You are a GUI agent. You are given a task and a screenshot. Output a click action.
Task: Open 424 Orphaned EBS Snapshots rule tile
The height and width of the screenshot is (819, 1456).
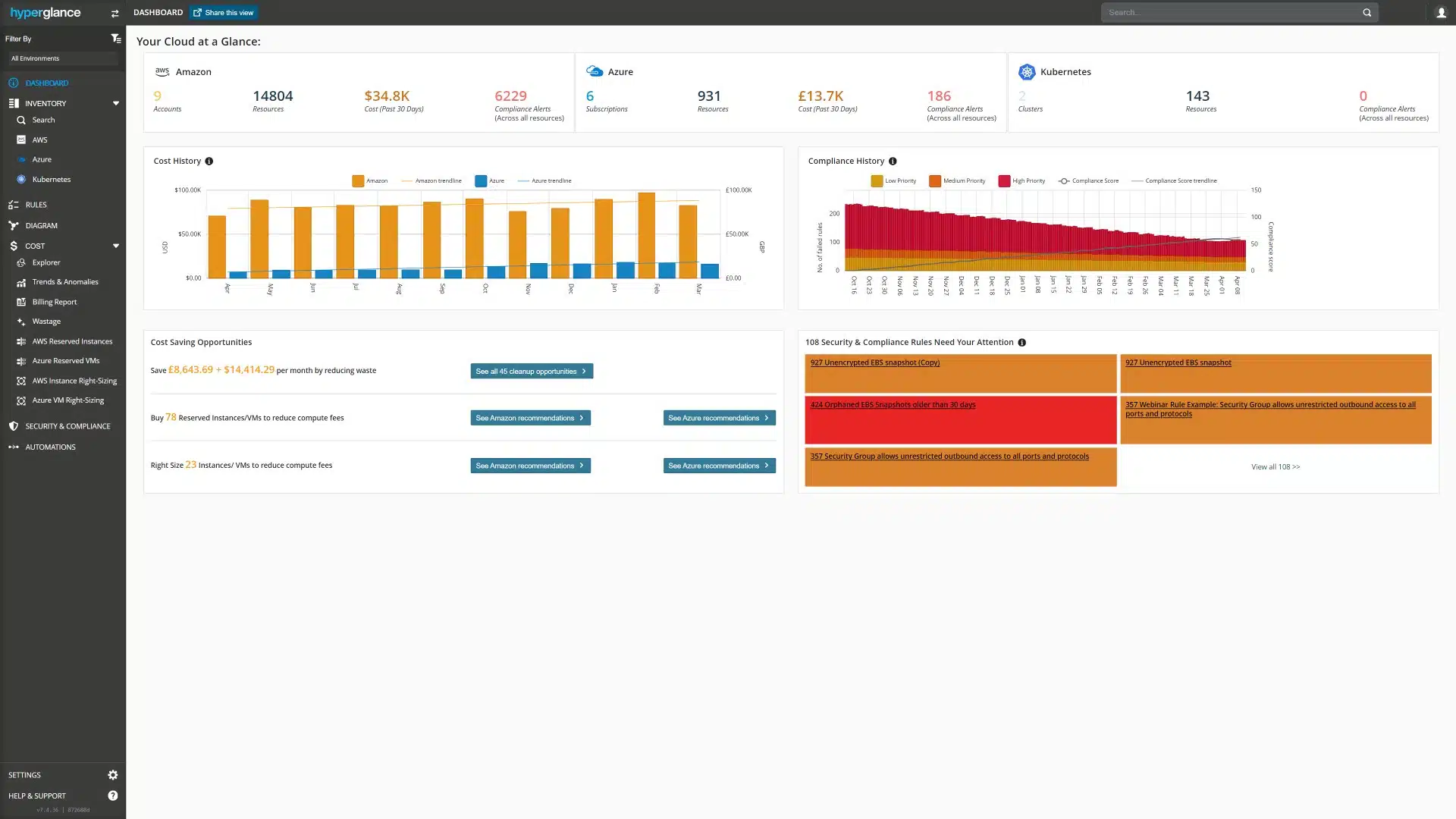tap(960, 419)
